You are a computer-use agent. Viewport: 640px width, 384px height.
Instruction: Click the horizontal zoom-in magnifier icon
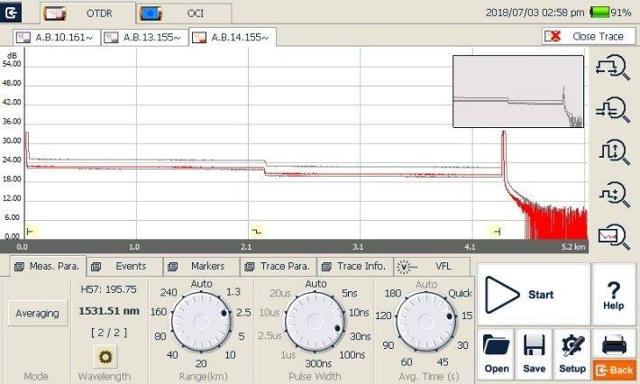[x=613, y=110]
